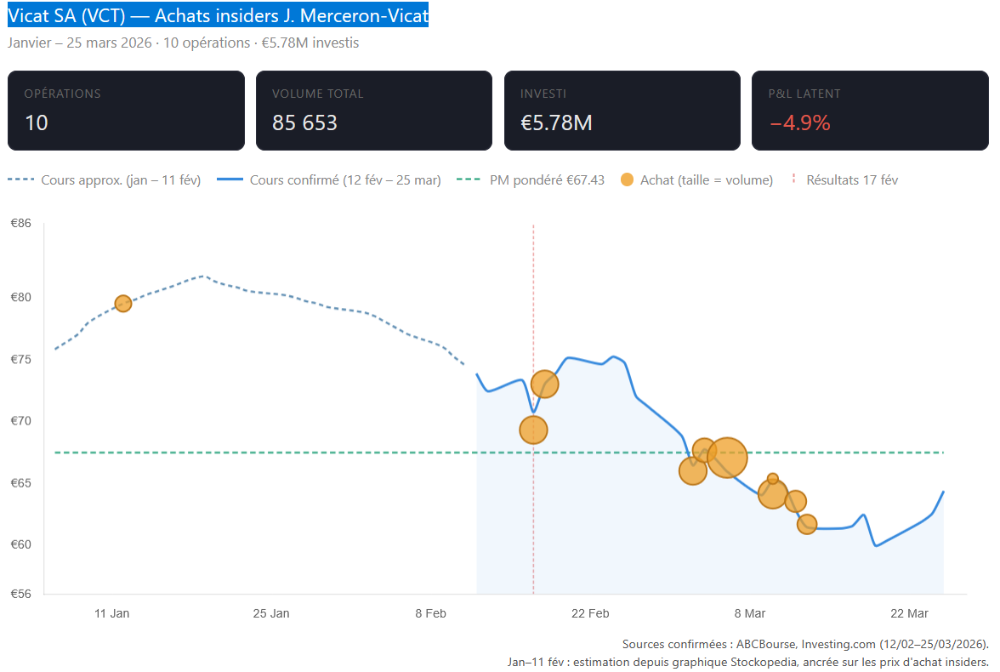Select the Investi €5.78M card
This screenshot has height=672, width=1000.
622,110
